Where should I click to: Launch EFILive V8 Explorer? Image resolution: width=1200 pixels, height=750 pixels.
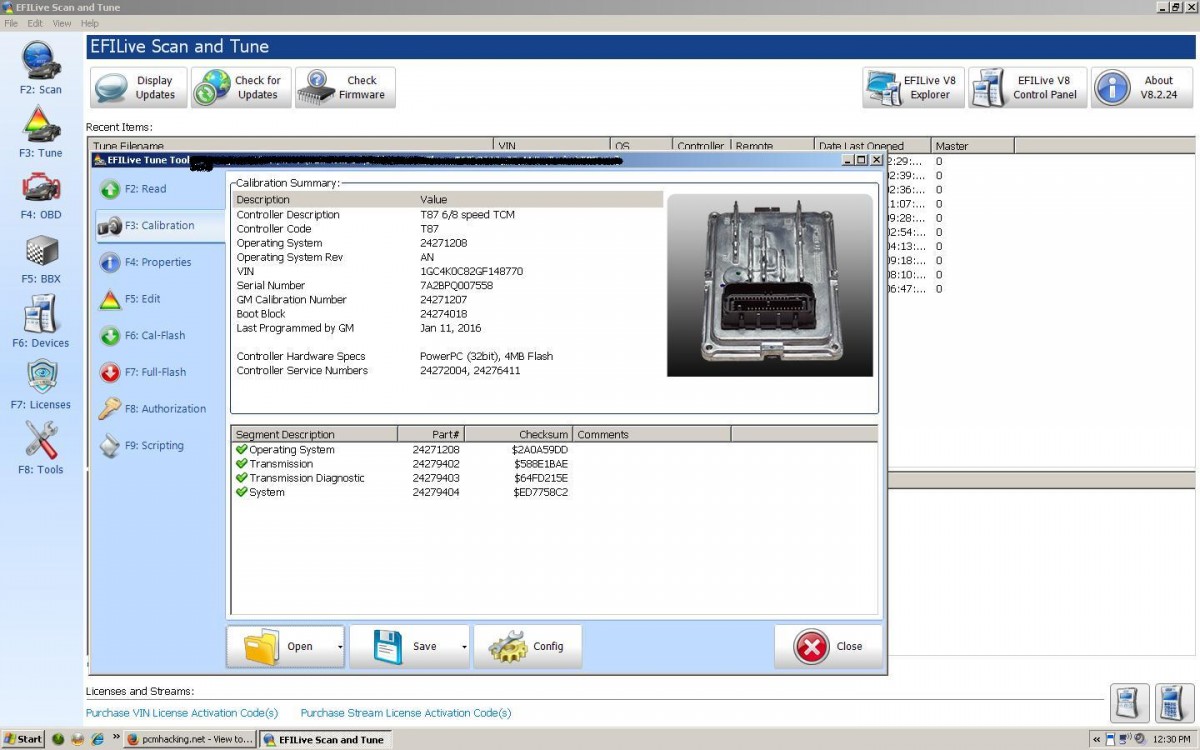(914, 88)
